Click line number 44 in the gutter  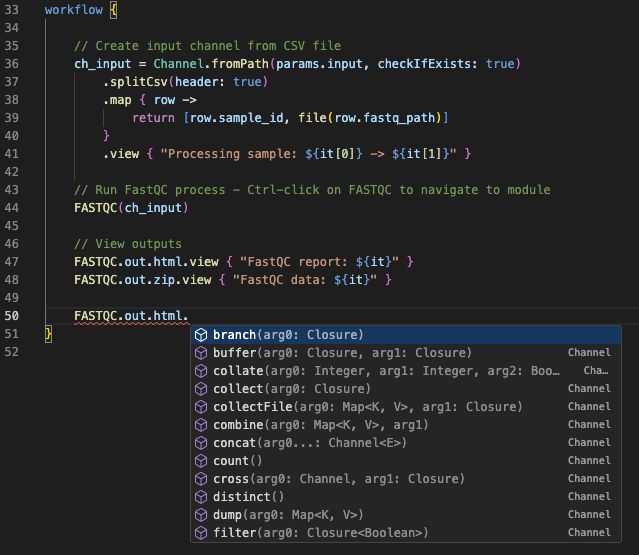point(12,208)
